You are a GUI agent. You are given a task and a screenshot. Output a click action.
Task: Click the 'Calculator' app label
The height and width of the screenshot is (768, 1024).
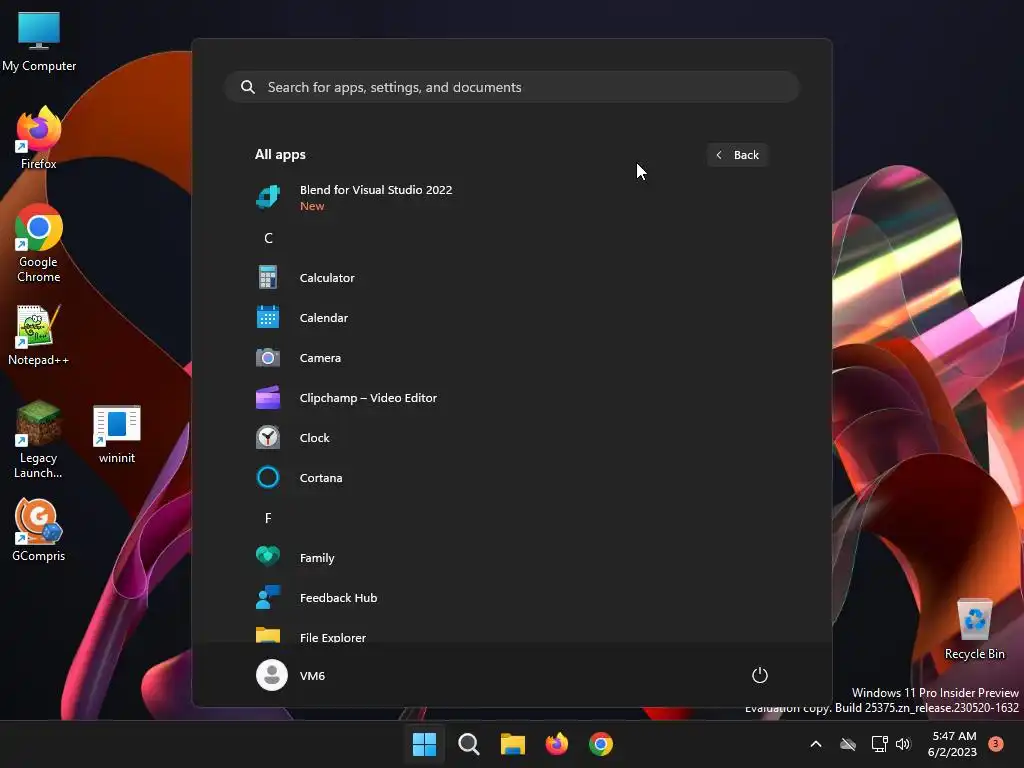click(327, 278)
